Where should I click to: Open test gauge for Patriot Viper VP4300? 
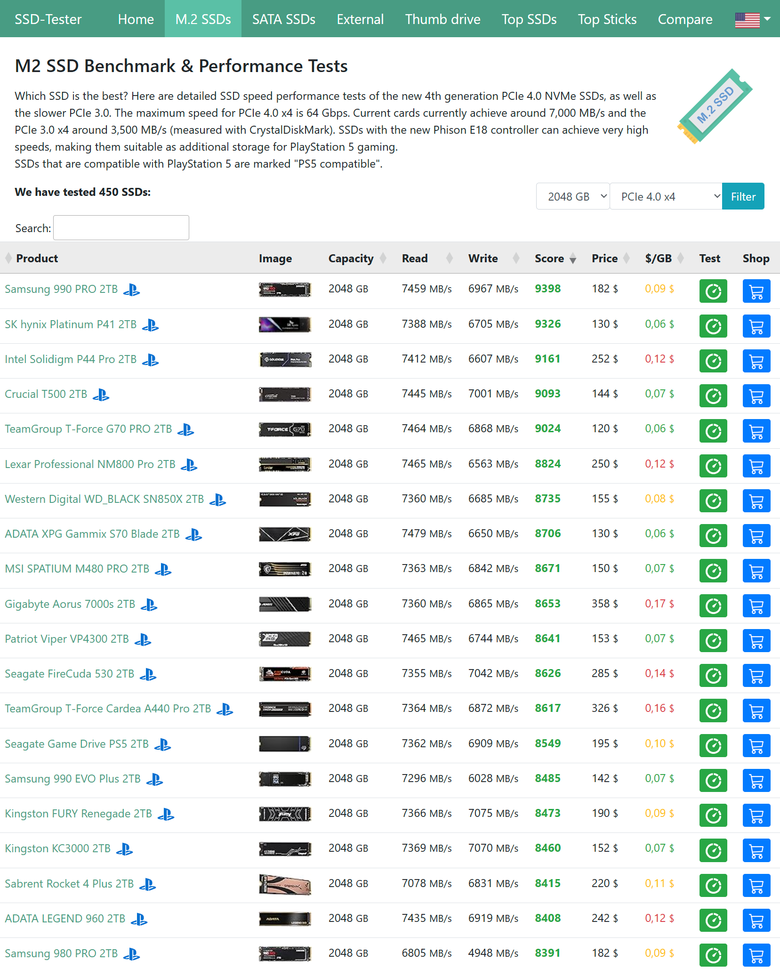713,640
